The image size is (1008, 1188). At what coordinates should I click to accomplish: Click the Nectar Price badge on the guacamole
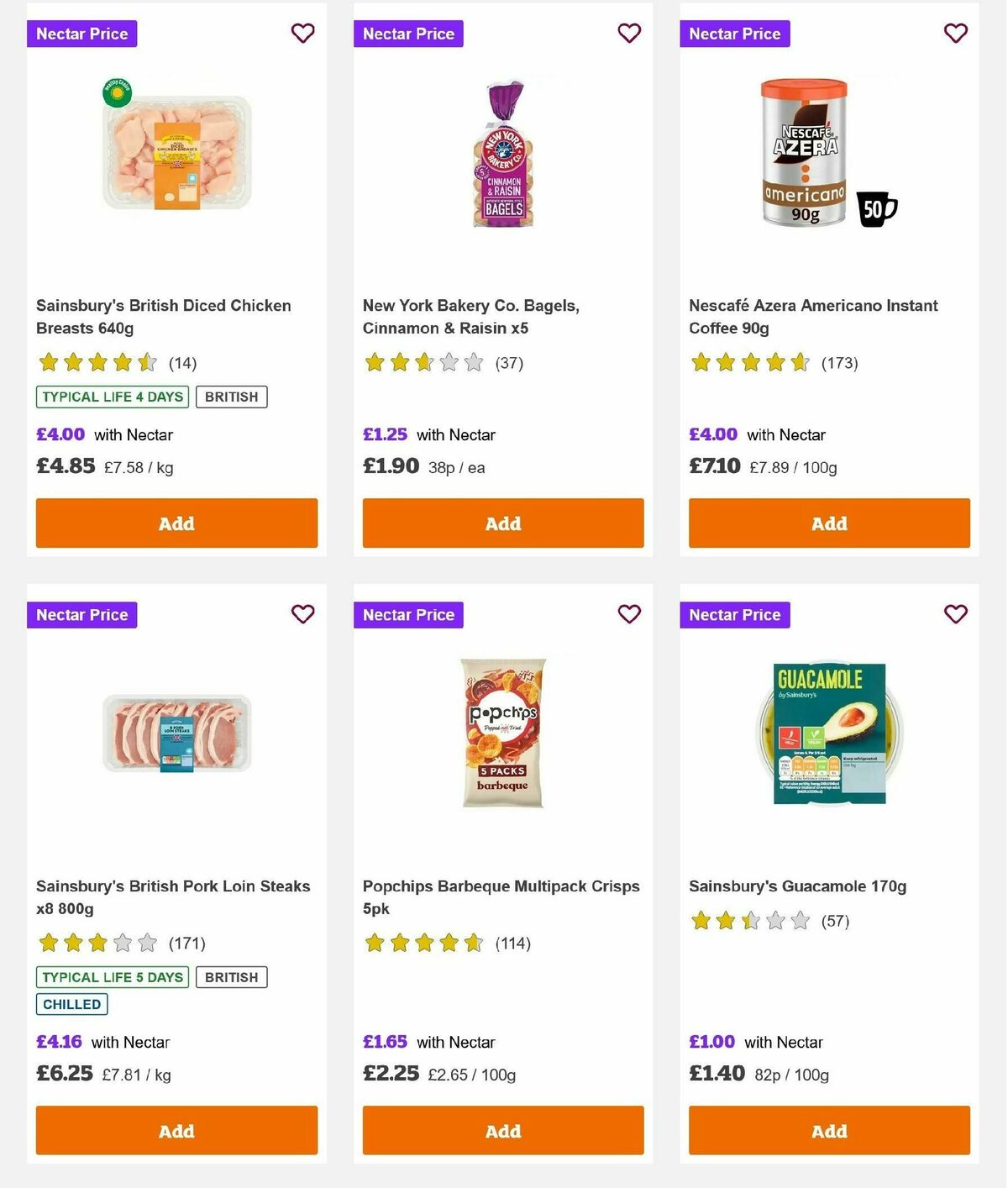tap(734, 614)
